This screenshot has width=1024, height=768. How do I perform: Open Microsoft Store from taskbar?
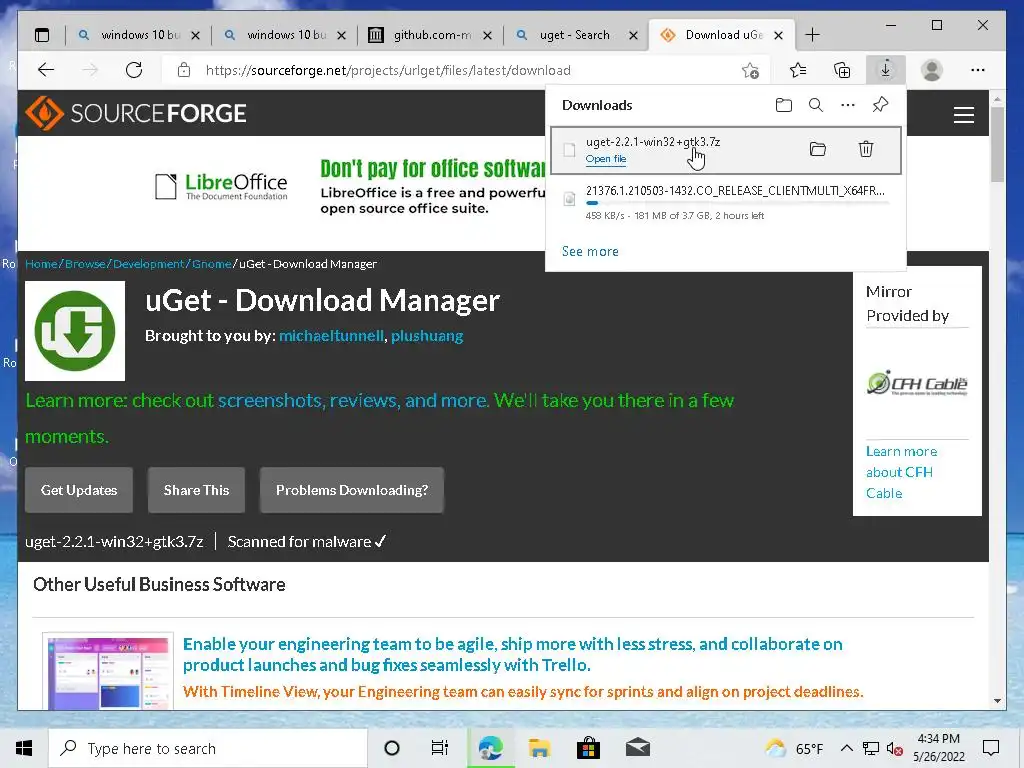pyautogui.click(x=588, y=748)
